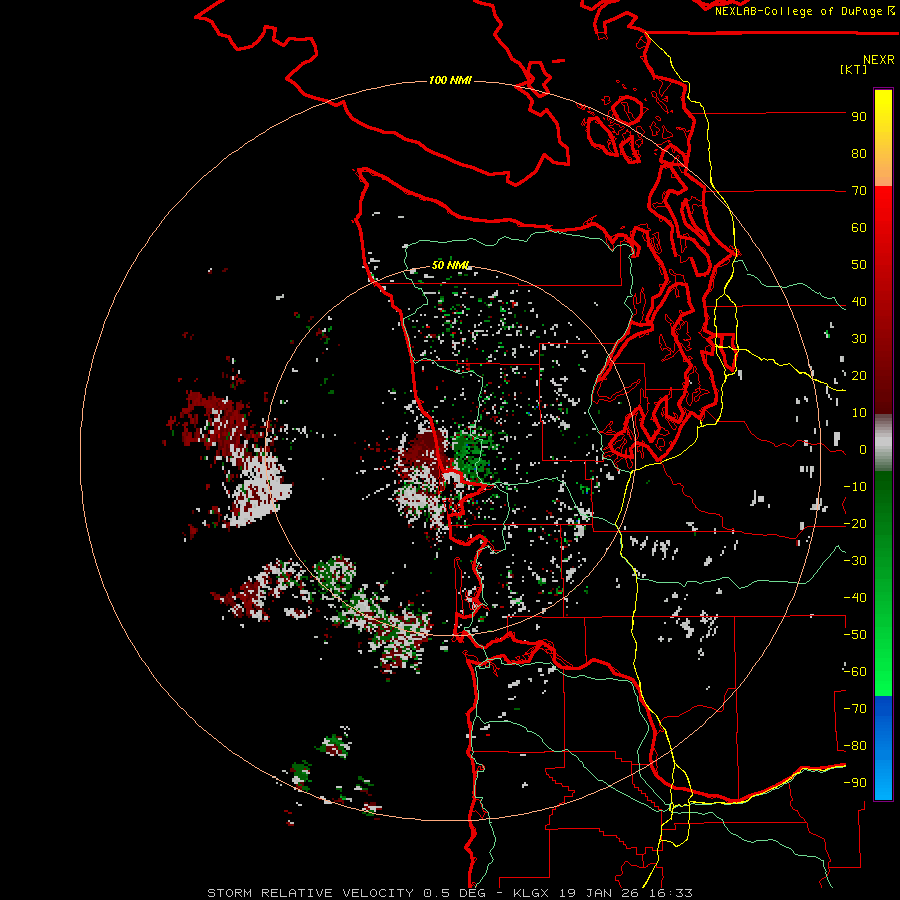The image size is (900, 900).
Task: Click the 50 NMI range ring label
Action: coord(452,265)
